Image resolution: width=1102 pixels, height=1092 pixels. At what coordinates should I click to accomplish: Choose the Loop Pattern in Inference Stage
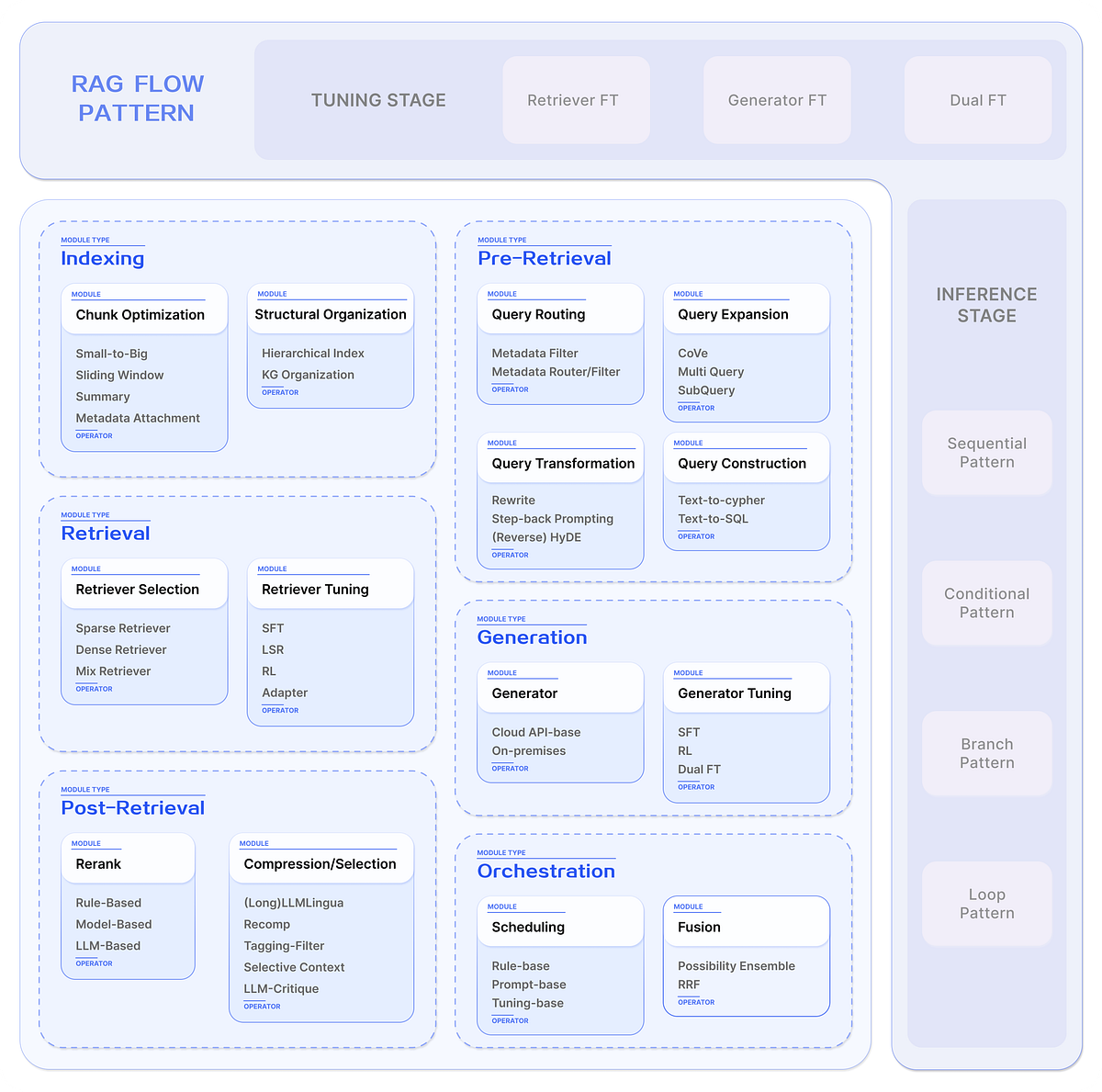click(986, 903)
